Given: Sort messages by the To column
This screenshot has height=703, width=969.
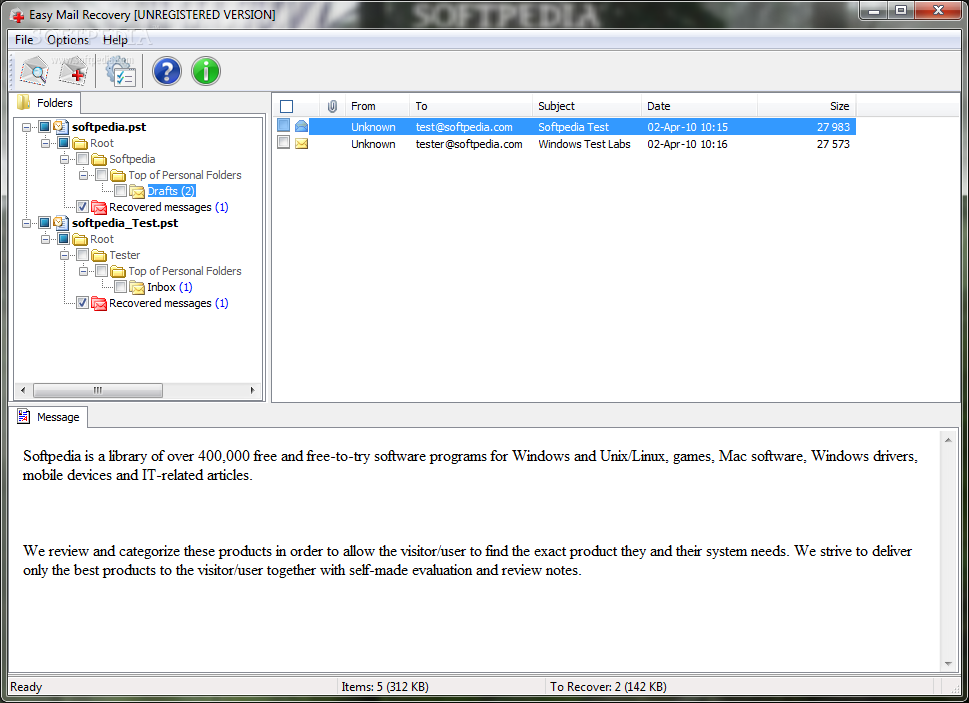Looking at the screenshot, I should point(470,106).
